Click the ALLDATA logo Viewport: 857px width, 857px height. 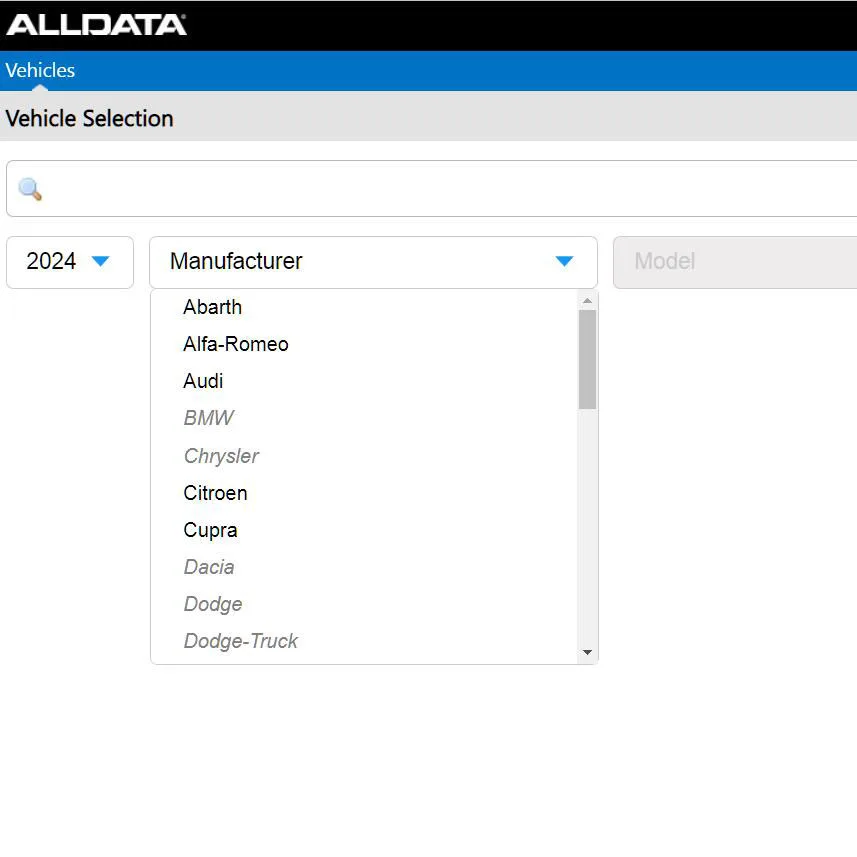tap(96, 24)
